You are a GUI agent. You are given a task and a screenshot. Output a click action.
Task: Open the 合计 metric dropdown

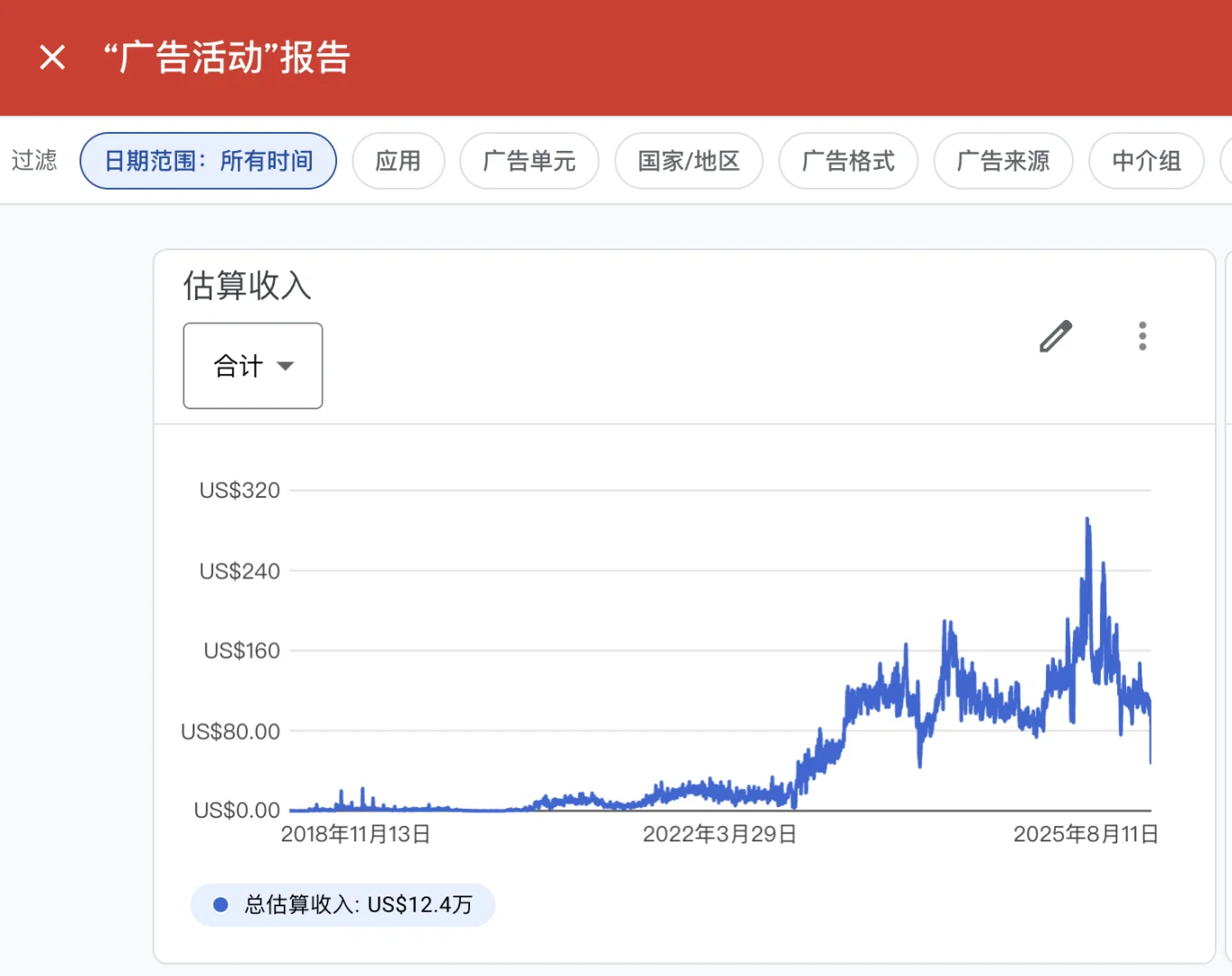tap(252, 366)
